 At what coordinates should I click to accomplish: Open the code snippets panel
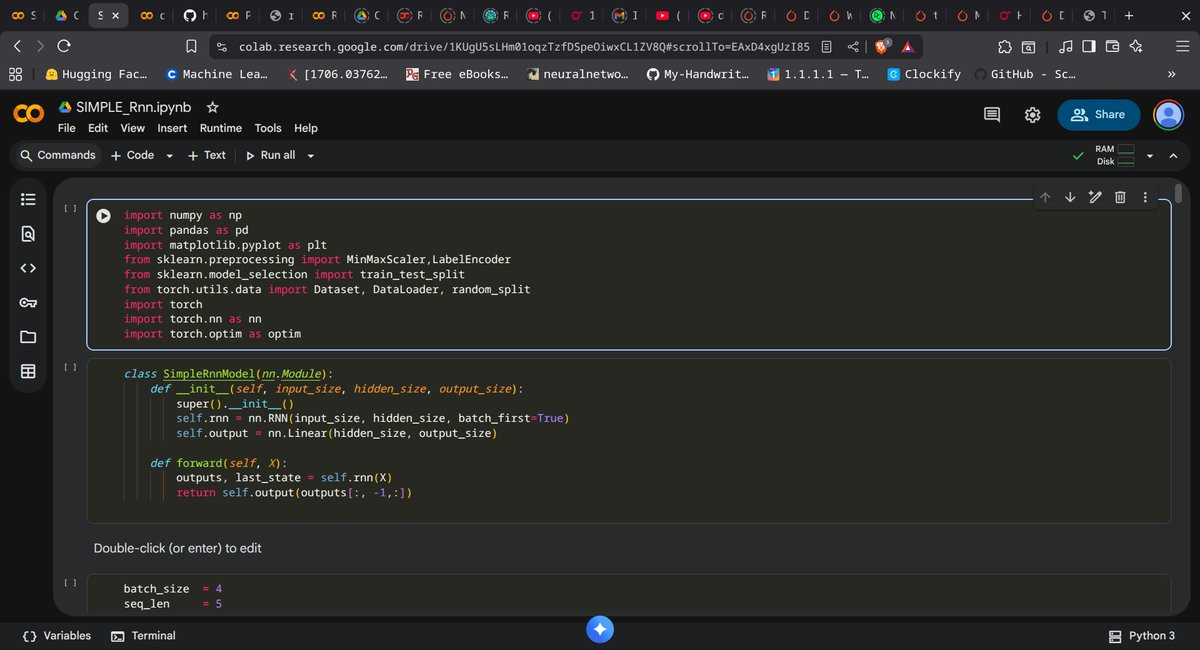point(28,268)
